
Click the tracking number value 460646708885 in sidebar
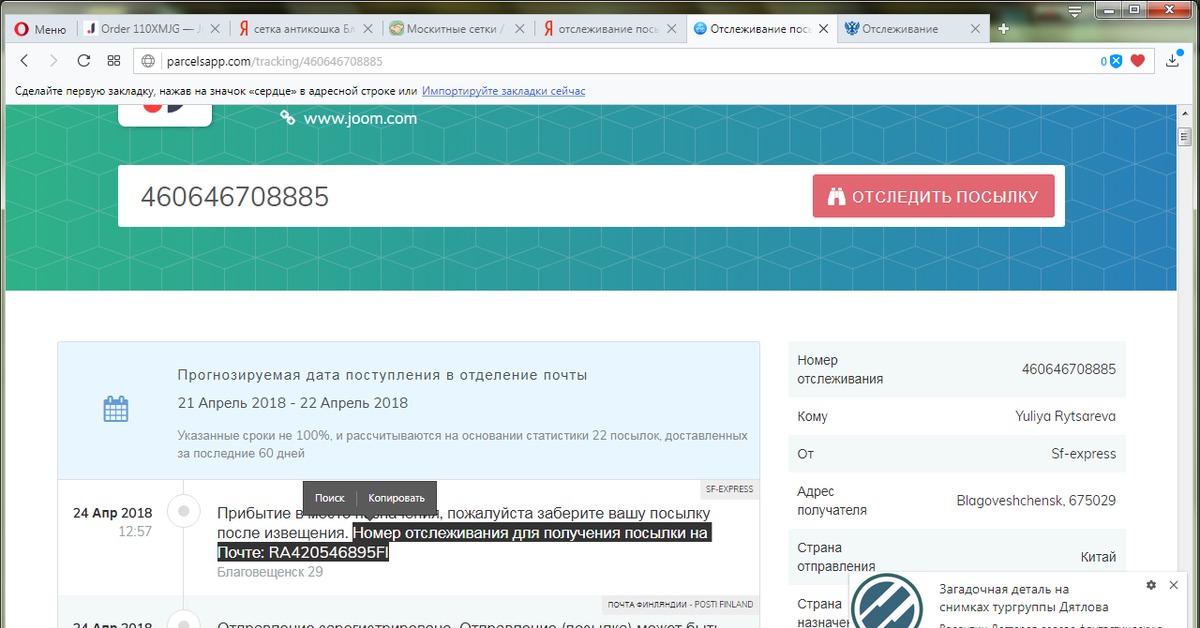pos(1068,369)
